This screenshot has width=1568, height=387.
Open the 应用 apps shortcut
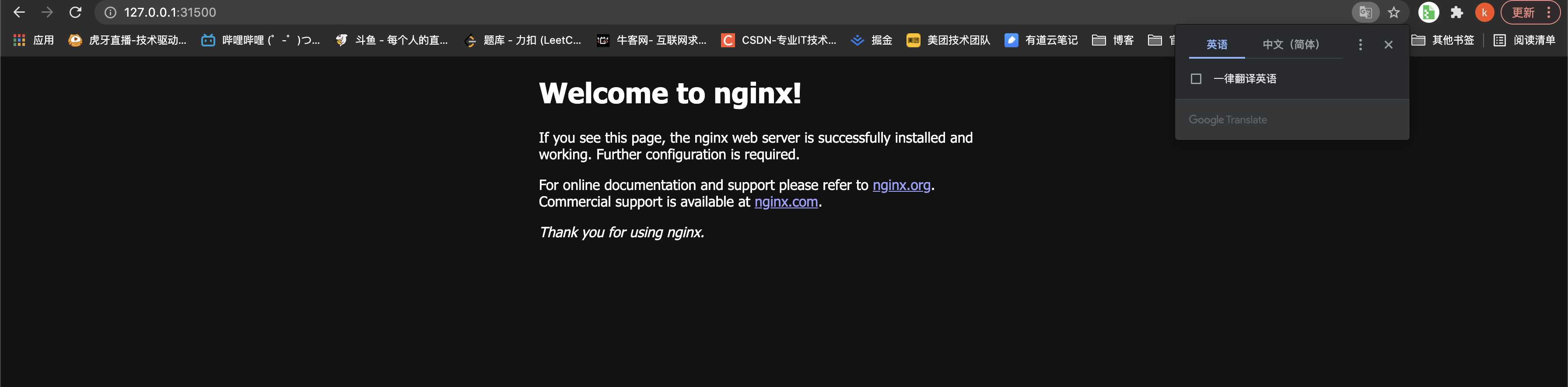pos(34,40)
